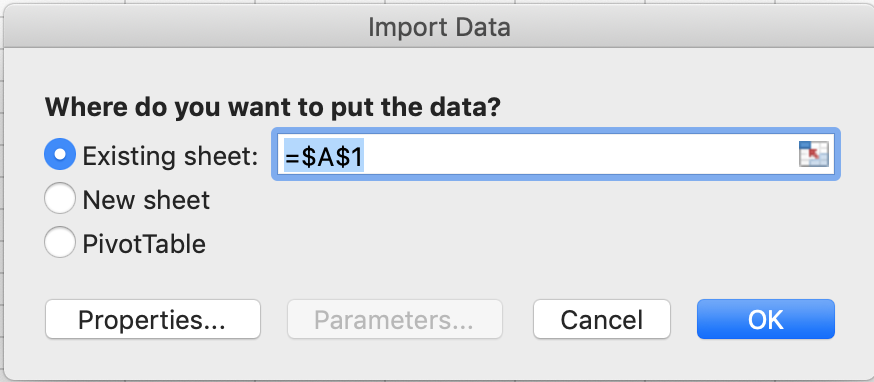Click the spreadsheet grid below the dialog
The image size is (874, 382).
pos(439,381)
